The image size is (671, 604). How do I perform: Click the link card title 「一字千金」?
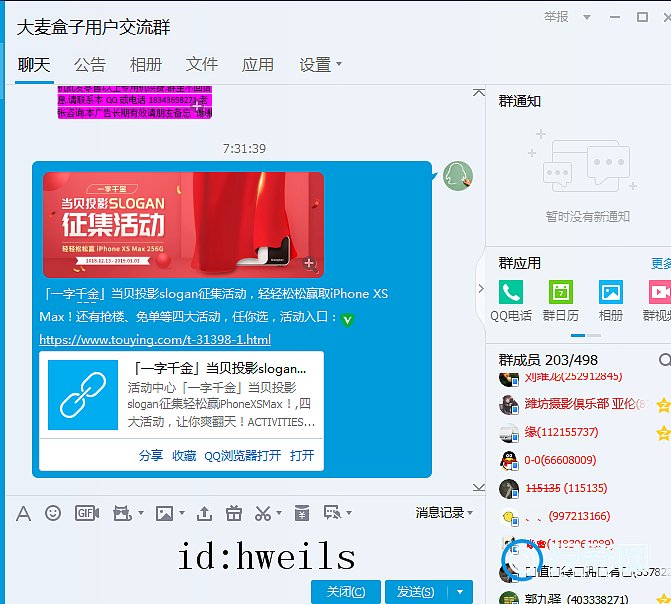click(x=219, y=369)
